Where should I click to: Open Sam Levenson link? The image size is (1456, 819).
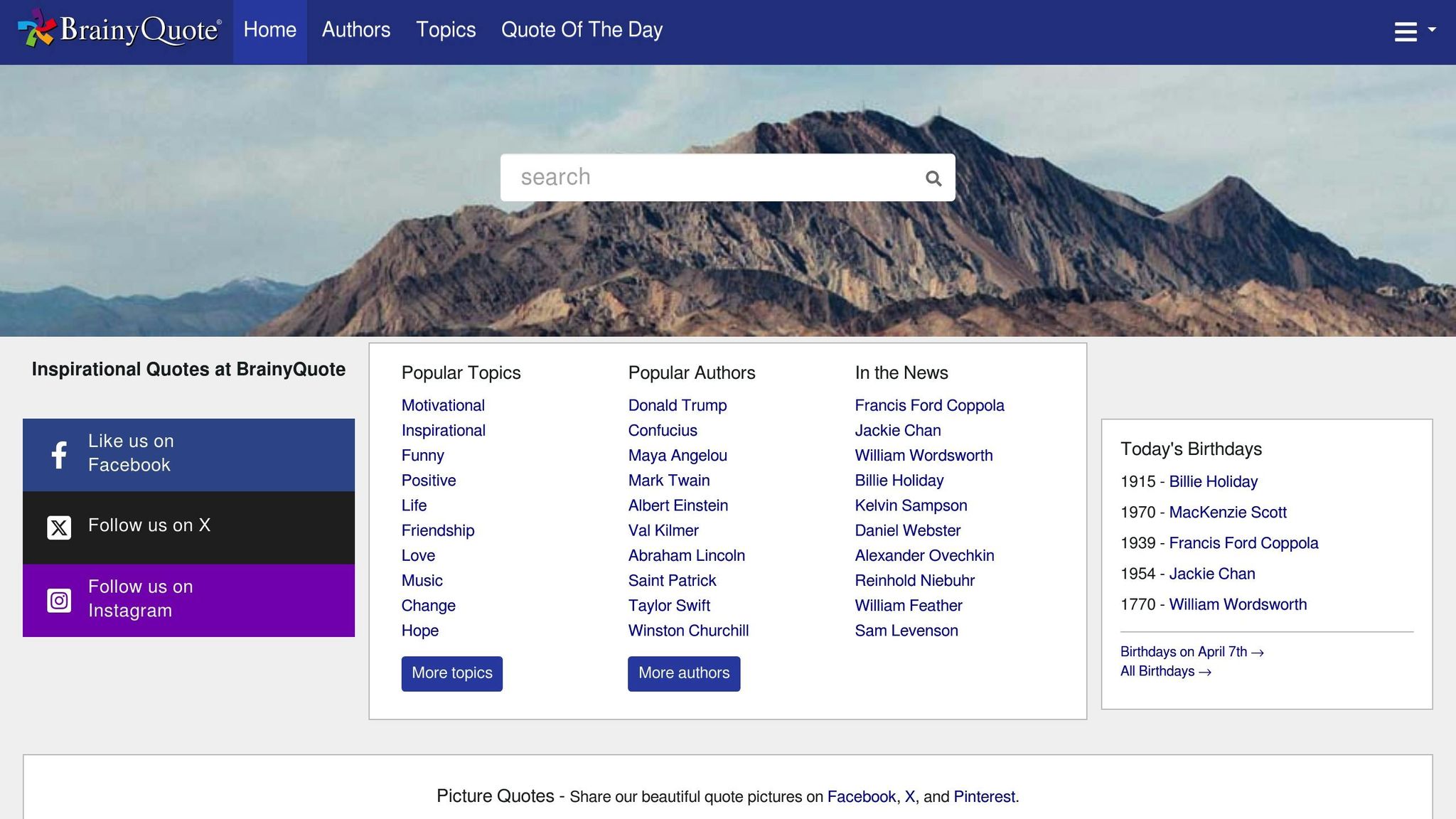click(x=906, y=631)
